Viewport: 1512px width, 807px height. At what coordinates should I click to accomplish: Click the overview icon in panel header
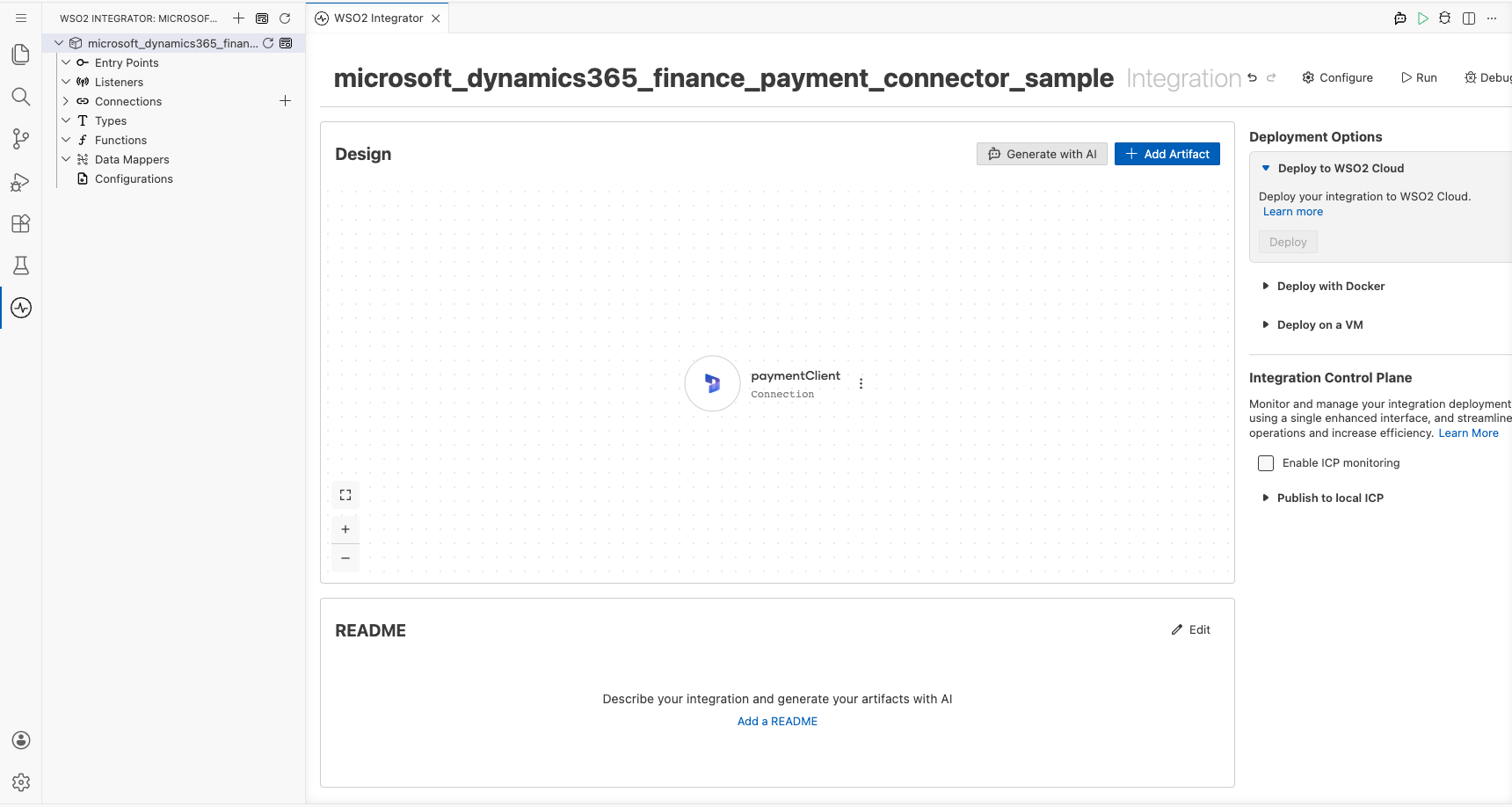point(262,18)
